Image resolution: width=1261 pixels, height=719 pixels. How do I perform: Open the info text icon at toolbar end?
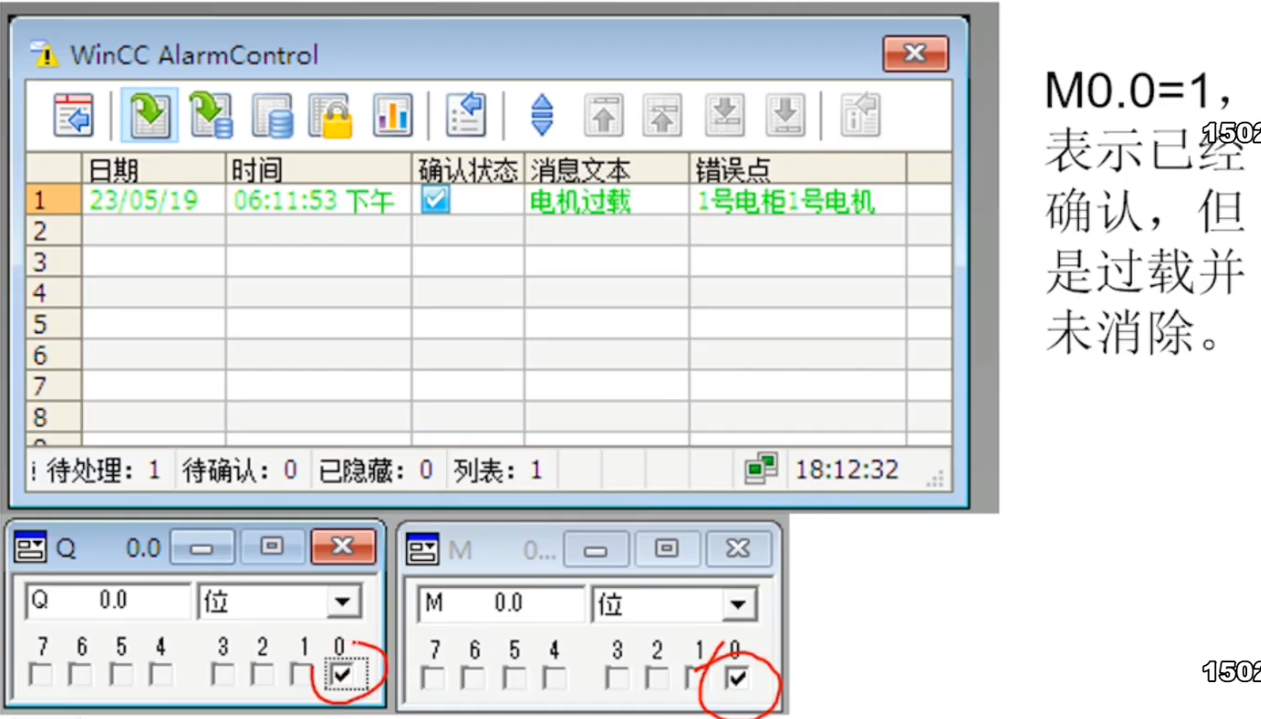[x=860, y=115]
